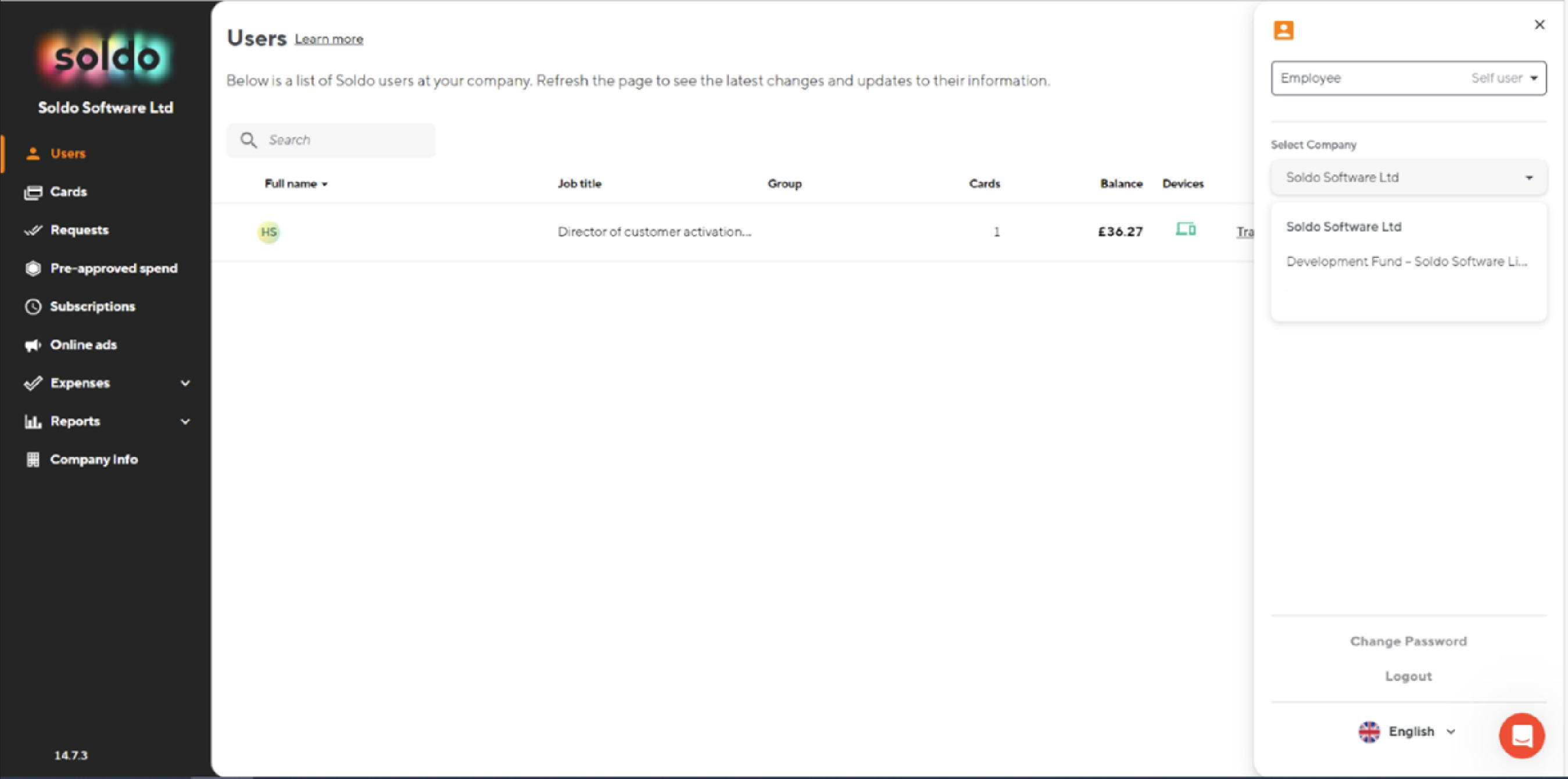Click the Reports bar chart icon
Screen dimensions: 1568x779
[x=33, y=421]
